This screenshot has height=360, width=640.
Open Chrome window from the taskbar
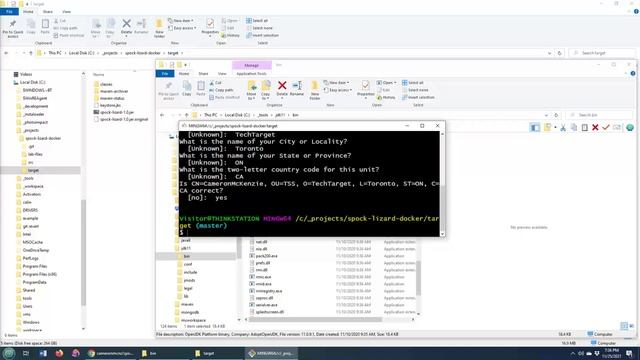pos(111,353)
